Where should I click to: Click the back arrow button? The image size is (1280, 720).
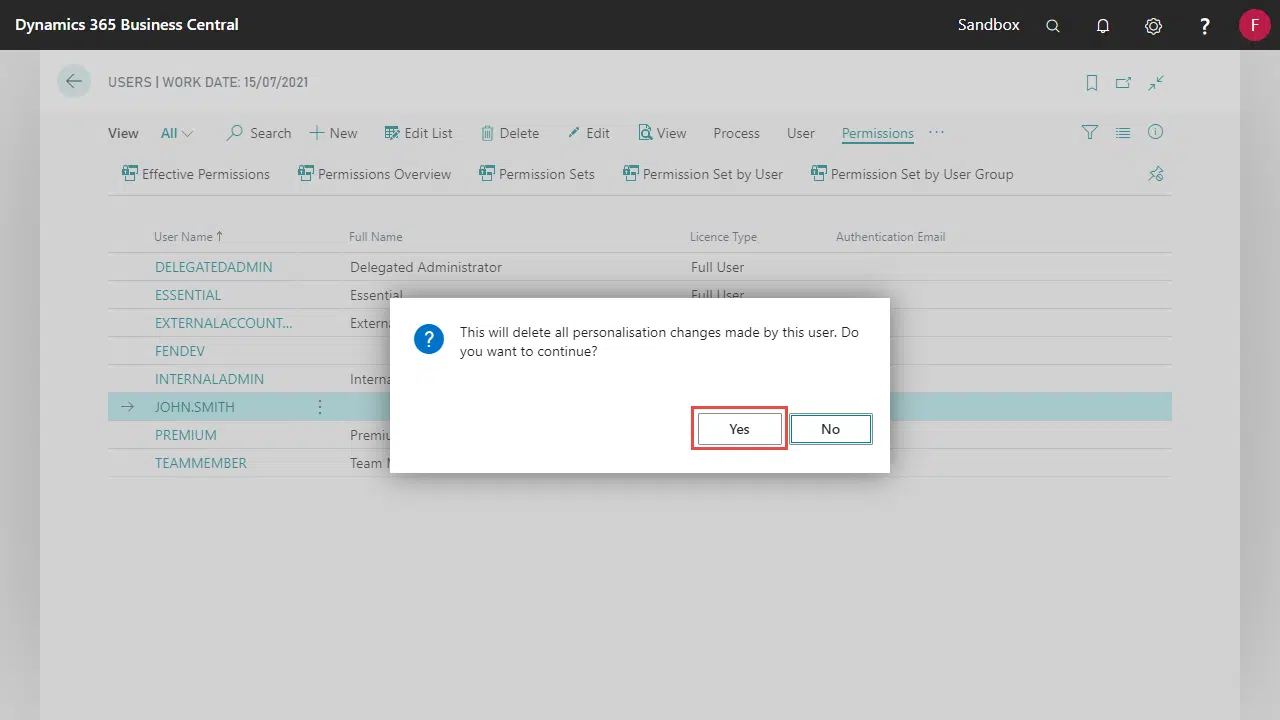pos(73,82)
